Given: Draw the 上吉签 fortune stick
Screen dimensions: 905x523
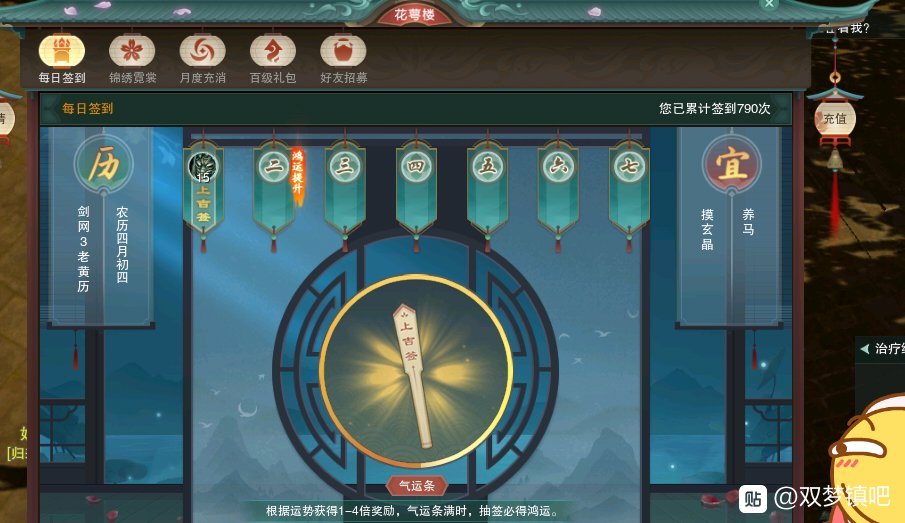Looking at the screenshot, I should tap(413, 375).
